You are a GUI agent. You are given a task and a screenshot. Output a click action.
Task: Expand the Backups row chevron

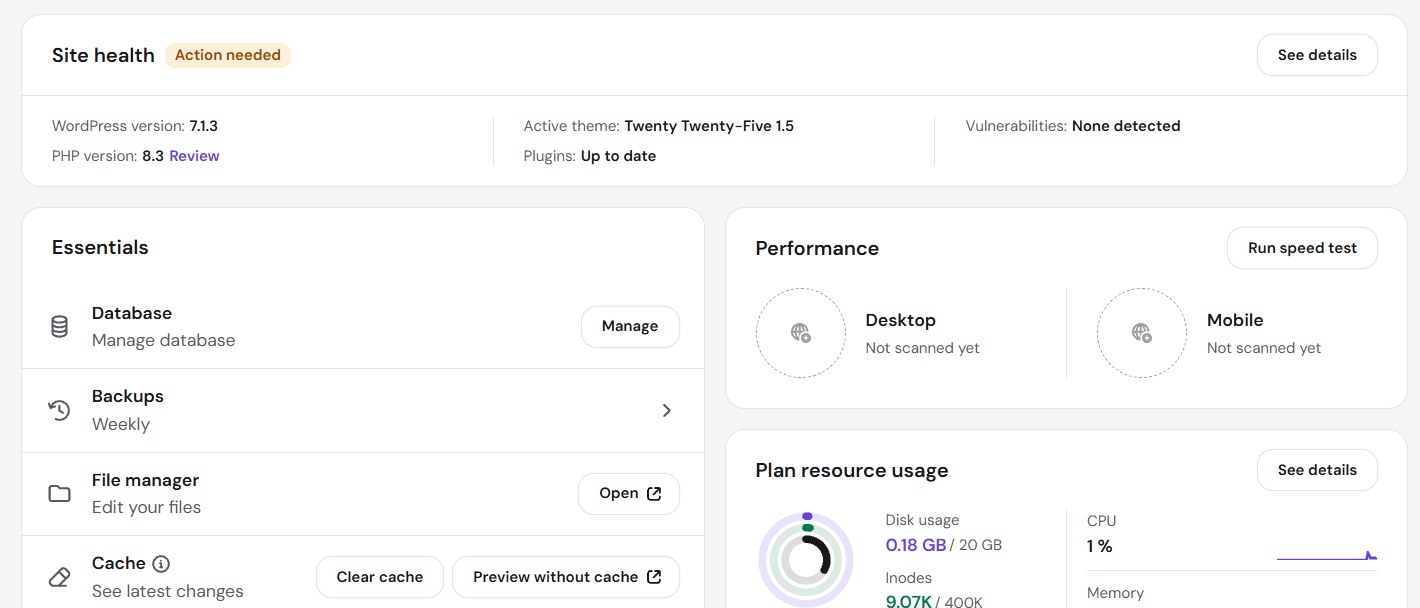[x=667, y=410]
